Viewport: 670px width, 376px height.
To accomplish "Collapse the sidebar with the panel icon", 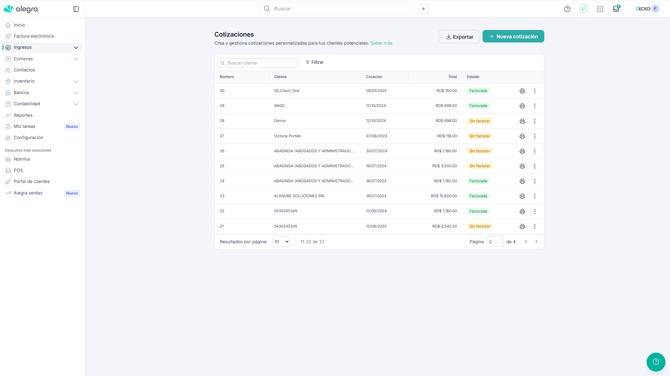I will (x=76, y=9).
